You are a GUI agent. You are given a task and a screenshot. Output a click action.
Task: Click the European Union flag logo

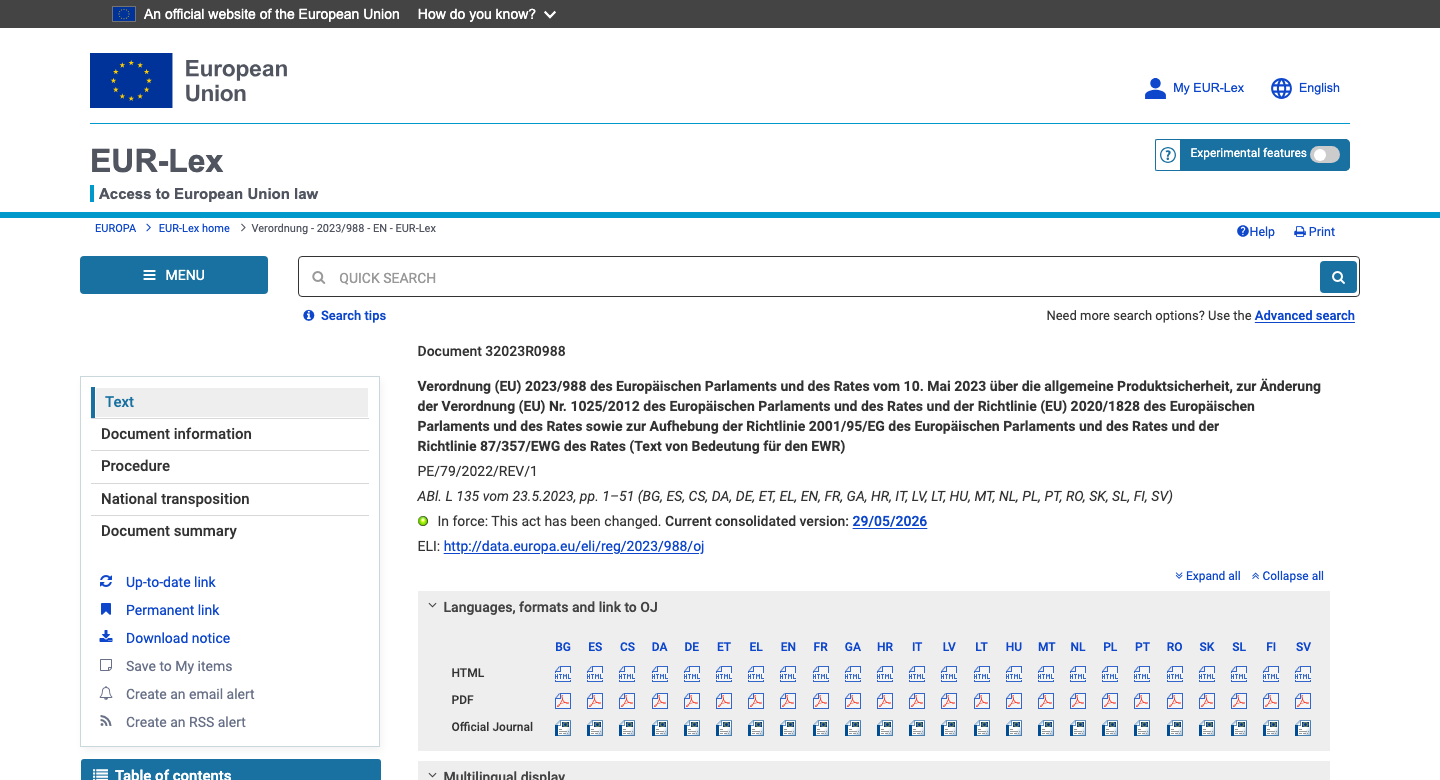131,81
